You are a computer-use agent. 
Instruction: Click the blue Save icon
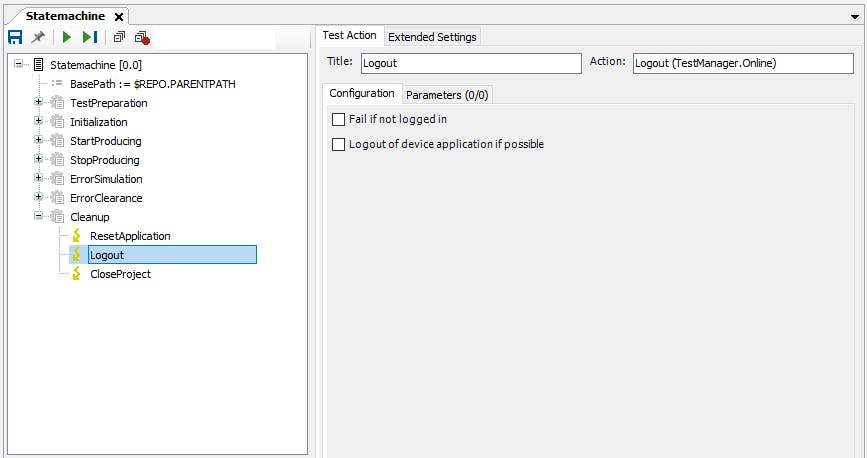(x=15, y=37)
